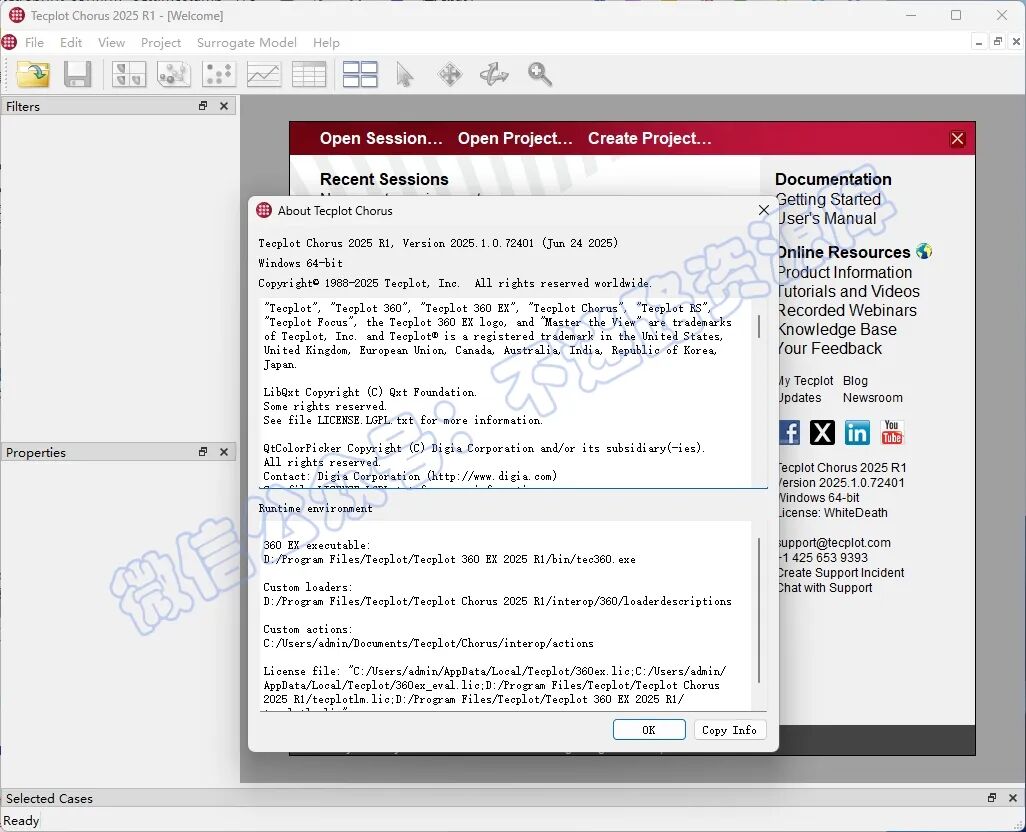Open the Recorded Webinars link
Viewport: 1026px width, 832px height.
pyautogui.click(x=847, y=310)
